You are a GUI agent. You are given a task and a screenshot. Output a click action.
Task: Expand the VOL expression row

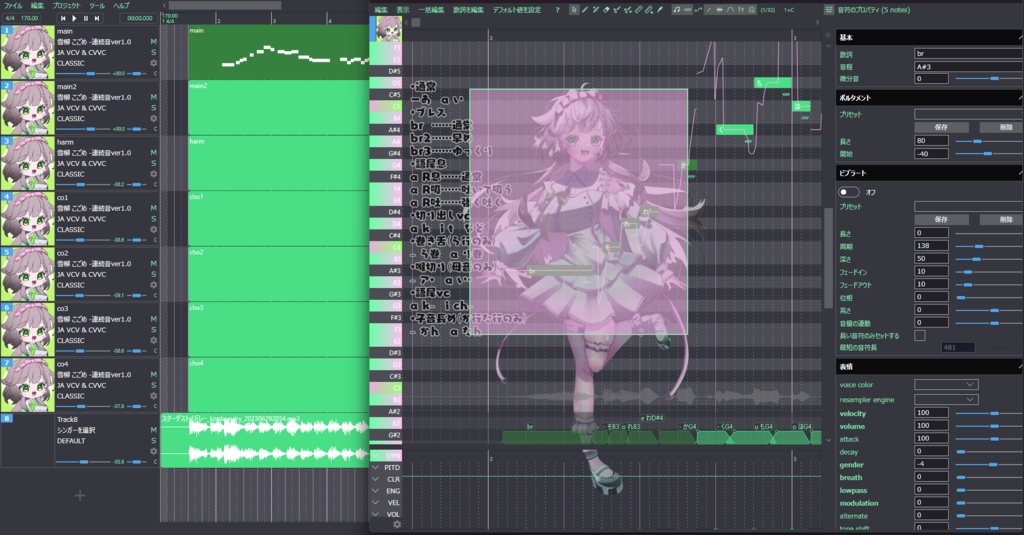click(376, 515)
